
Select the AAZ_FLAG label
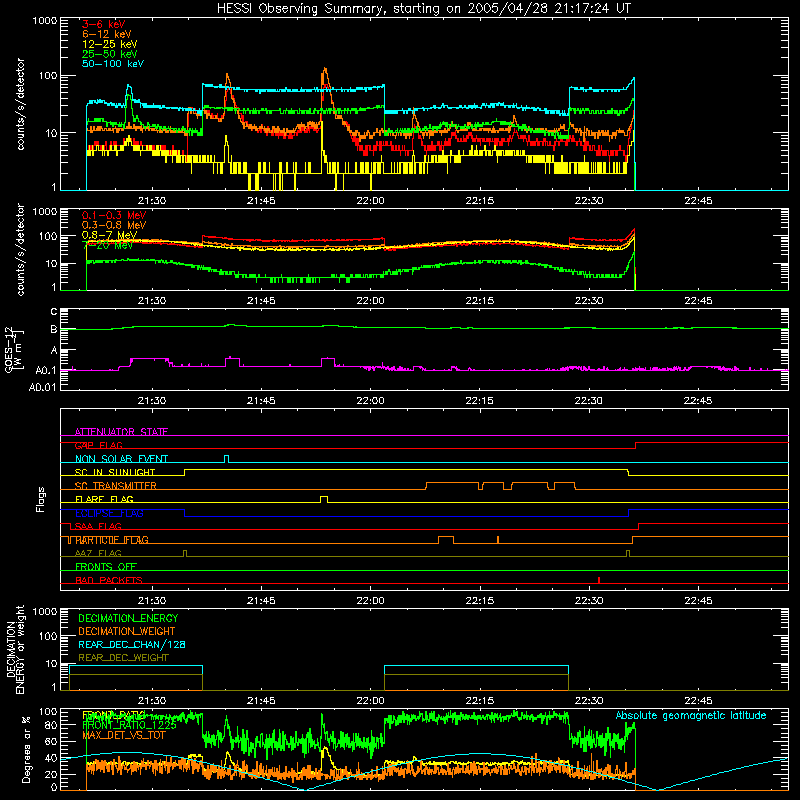(x=98, y=553)
